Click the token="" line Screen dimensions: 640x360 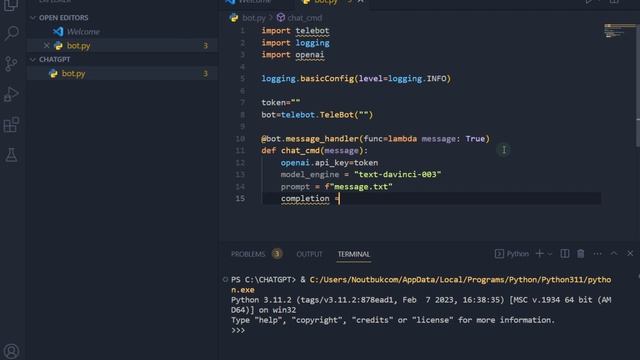281,102
